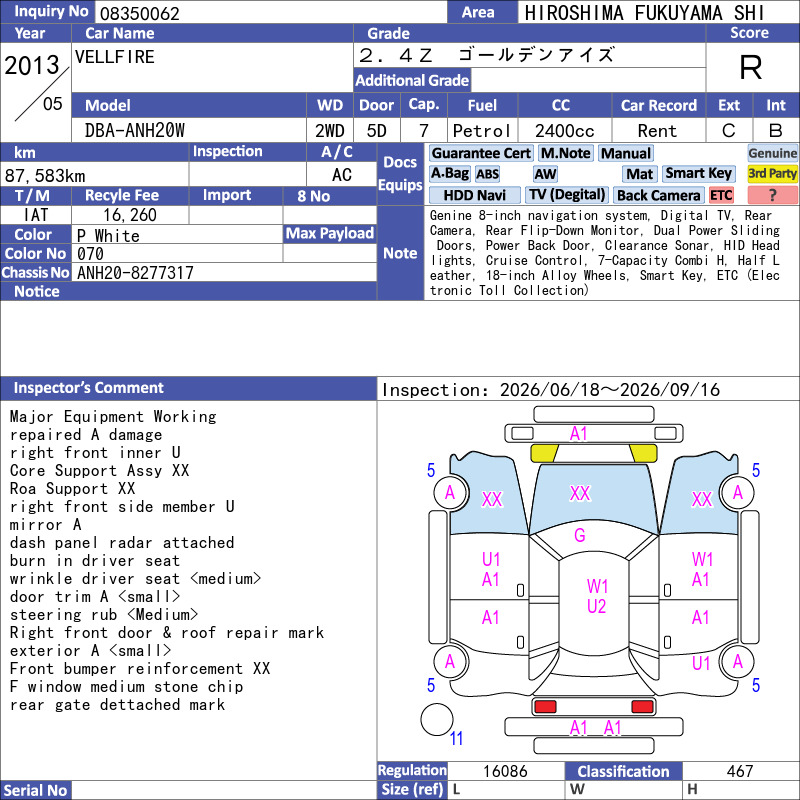Click the Manual document badge
This screenshot has height=800, width=800.
626,153
